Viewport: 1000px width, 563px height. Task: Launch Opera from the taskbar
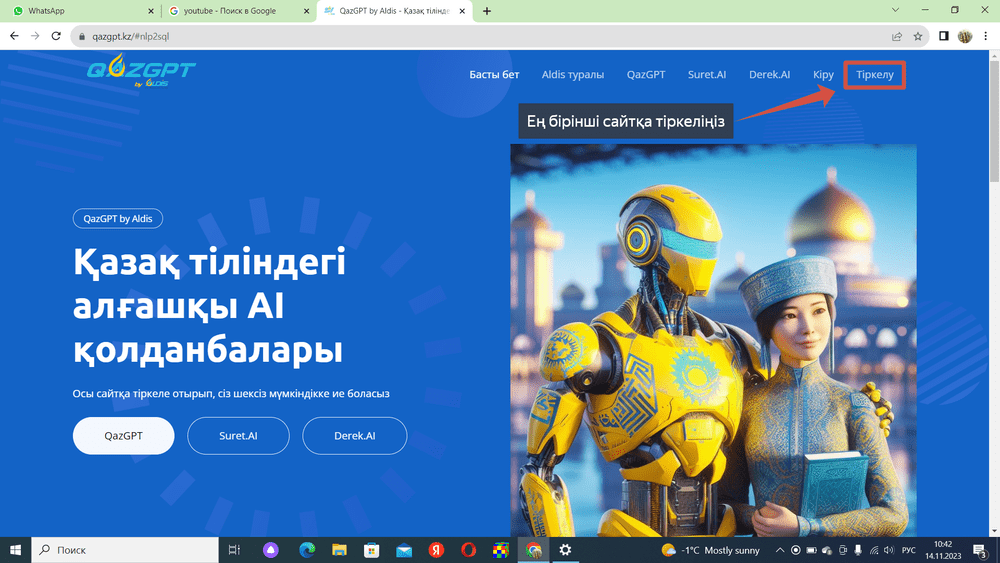[x=468, y=550]
